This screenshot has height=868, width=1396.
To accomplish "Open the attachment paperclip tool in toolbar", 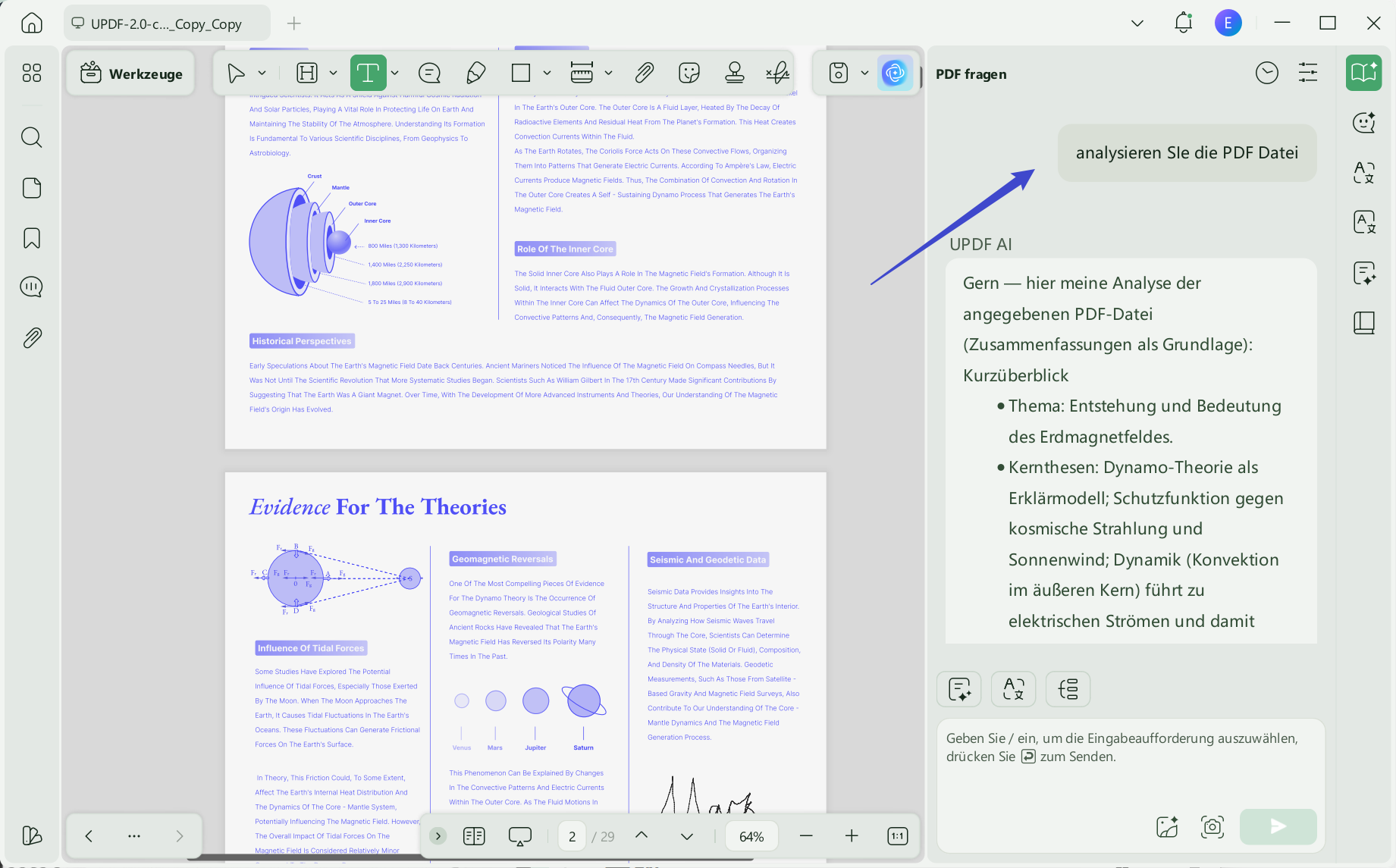I will [644, 74].
